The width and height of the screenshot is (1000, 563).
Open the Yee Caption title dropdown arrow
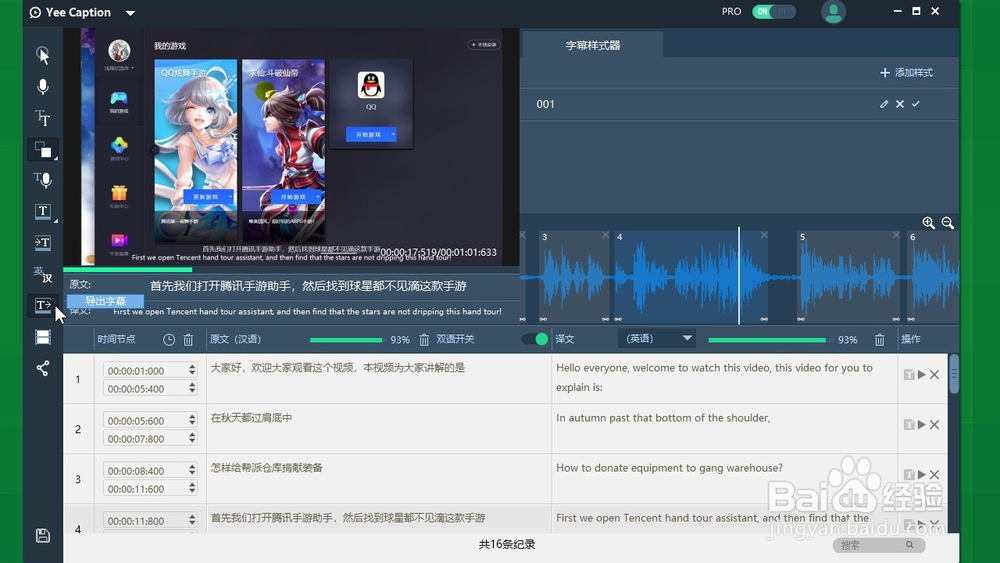pos(130,13)
